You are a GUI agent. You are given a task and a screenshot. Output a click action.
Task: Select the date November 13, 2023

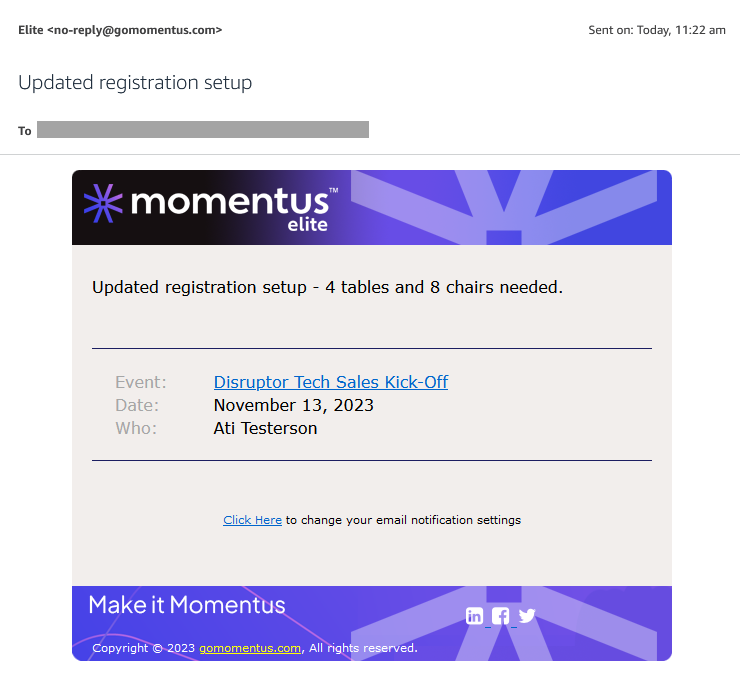(x=294, y=405)
